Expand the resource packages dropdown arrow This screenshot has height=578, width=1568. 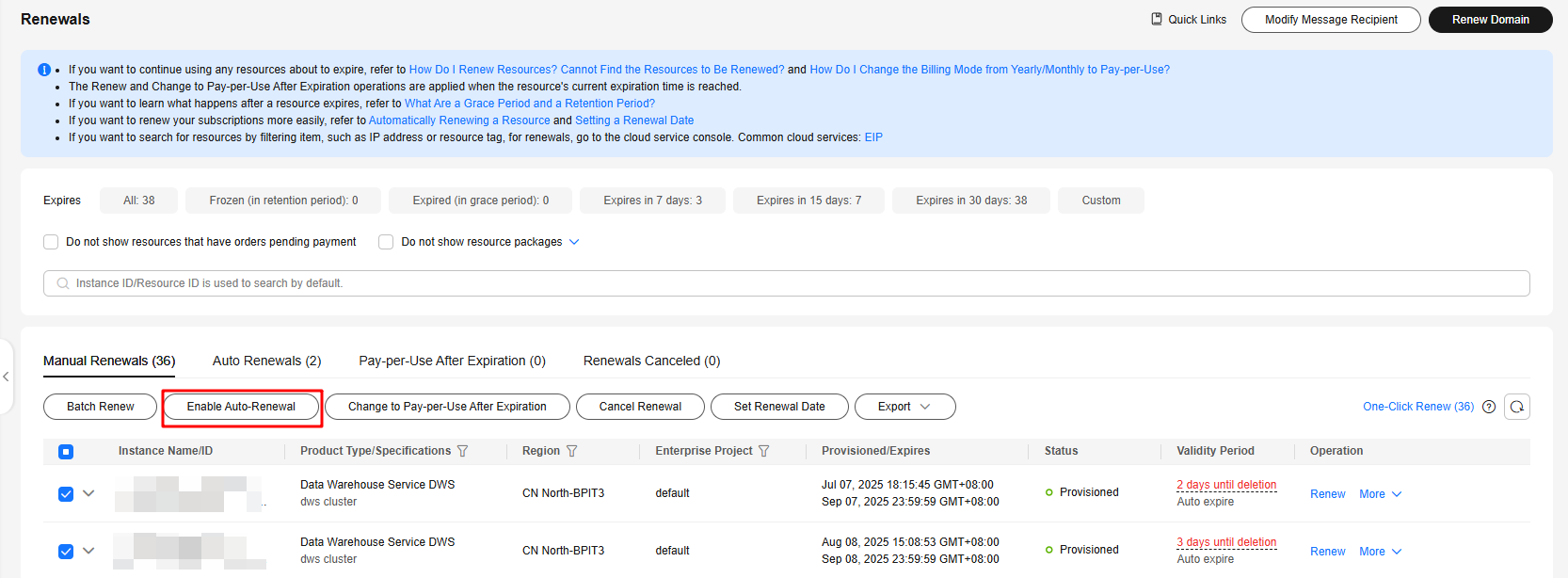pos(574,242)
